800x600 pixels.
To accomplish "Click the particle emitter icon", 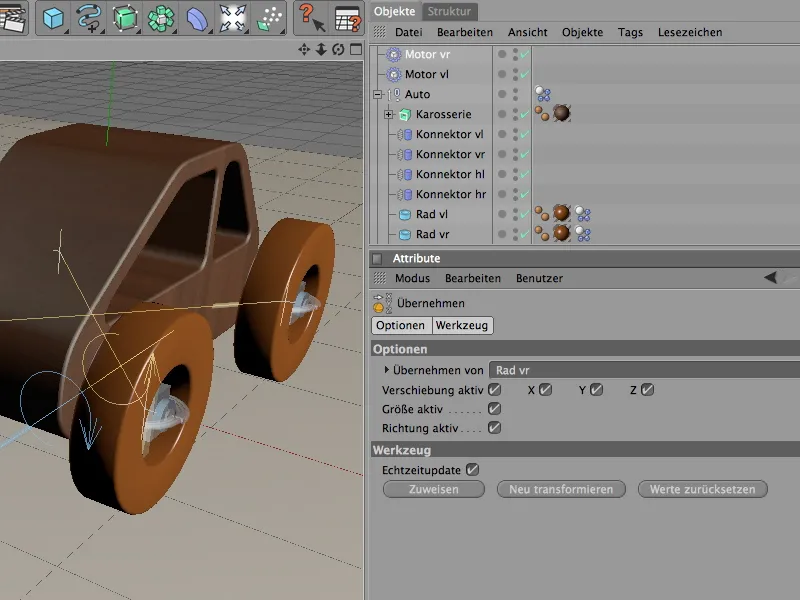I will point(269,18).
